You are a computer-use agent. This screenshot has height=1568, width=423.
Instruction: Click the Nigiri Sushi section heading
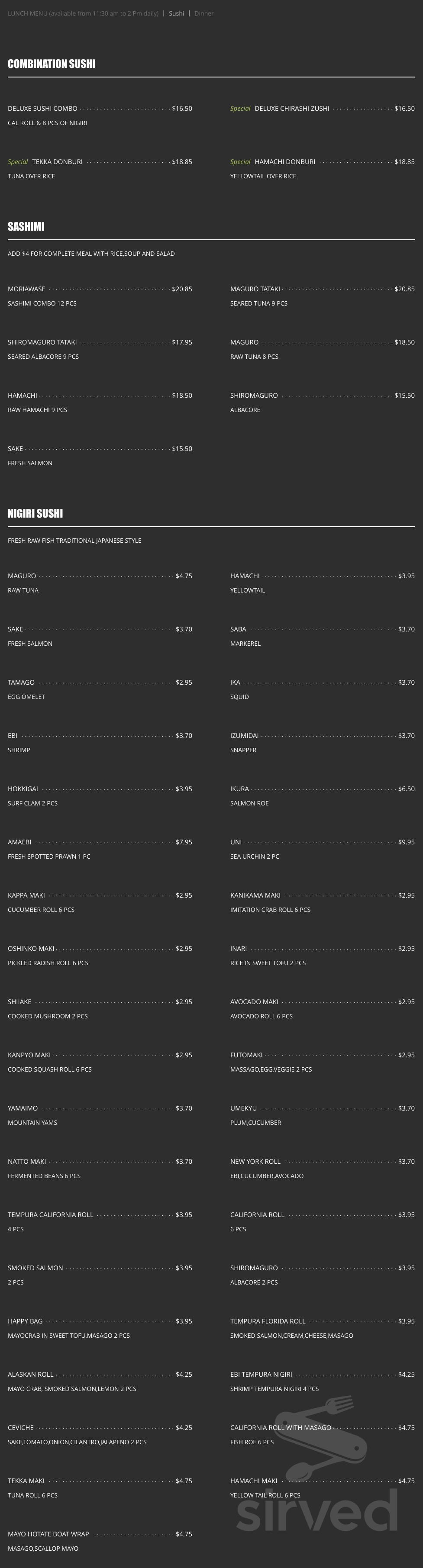point(36,513)
